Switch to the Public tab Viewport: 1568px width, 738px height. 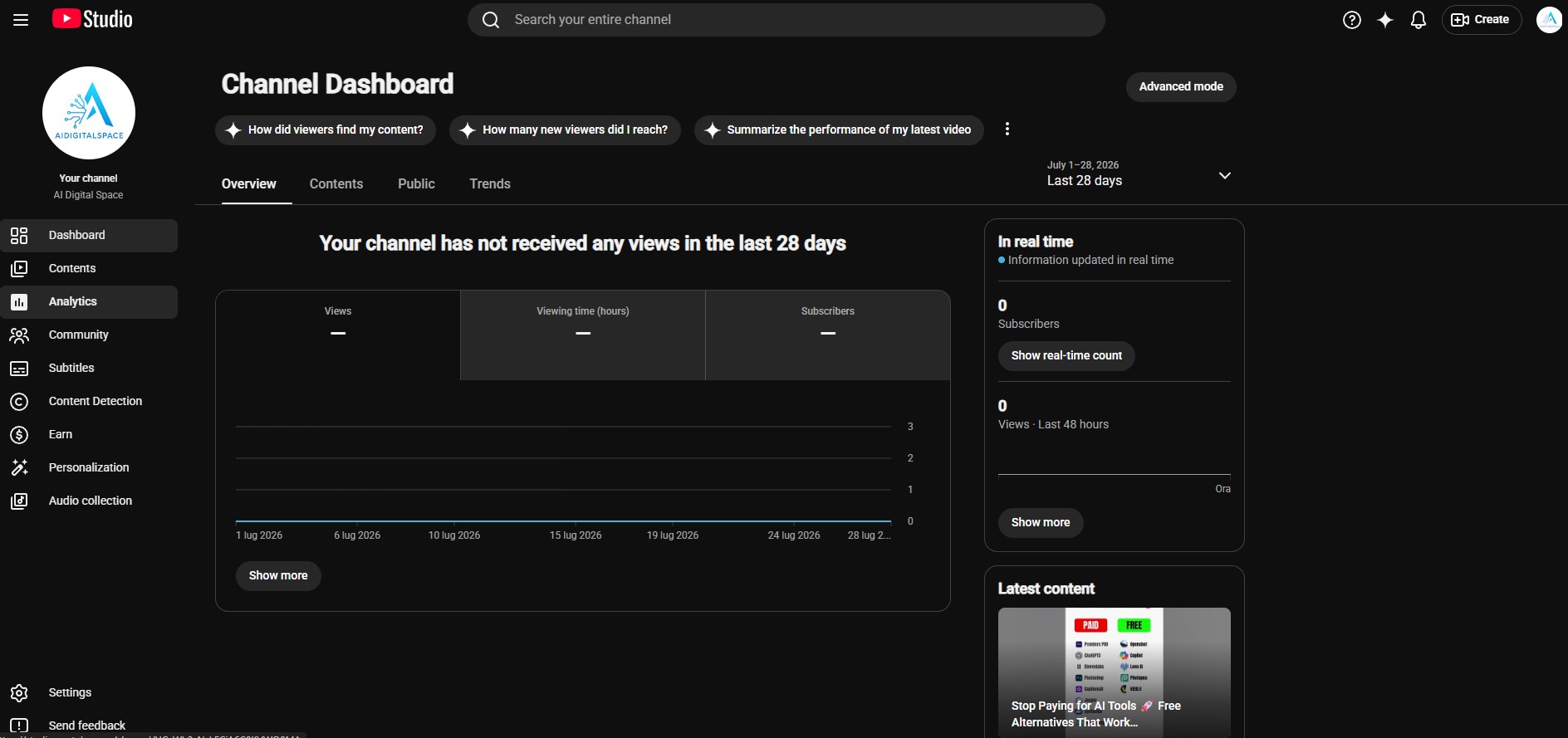[x=416, y=184]
